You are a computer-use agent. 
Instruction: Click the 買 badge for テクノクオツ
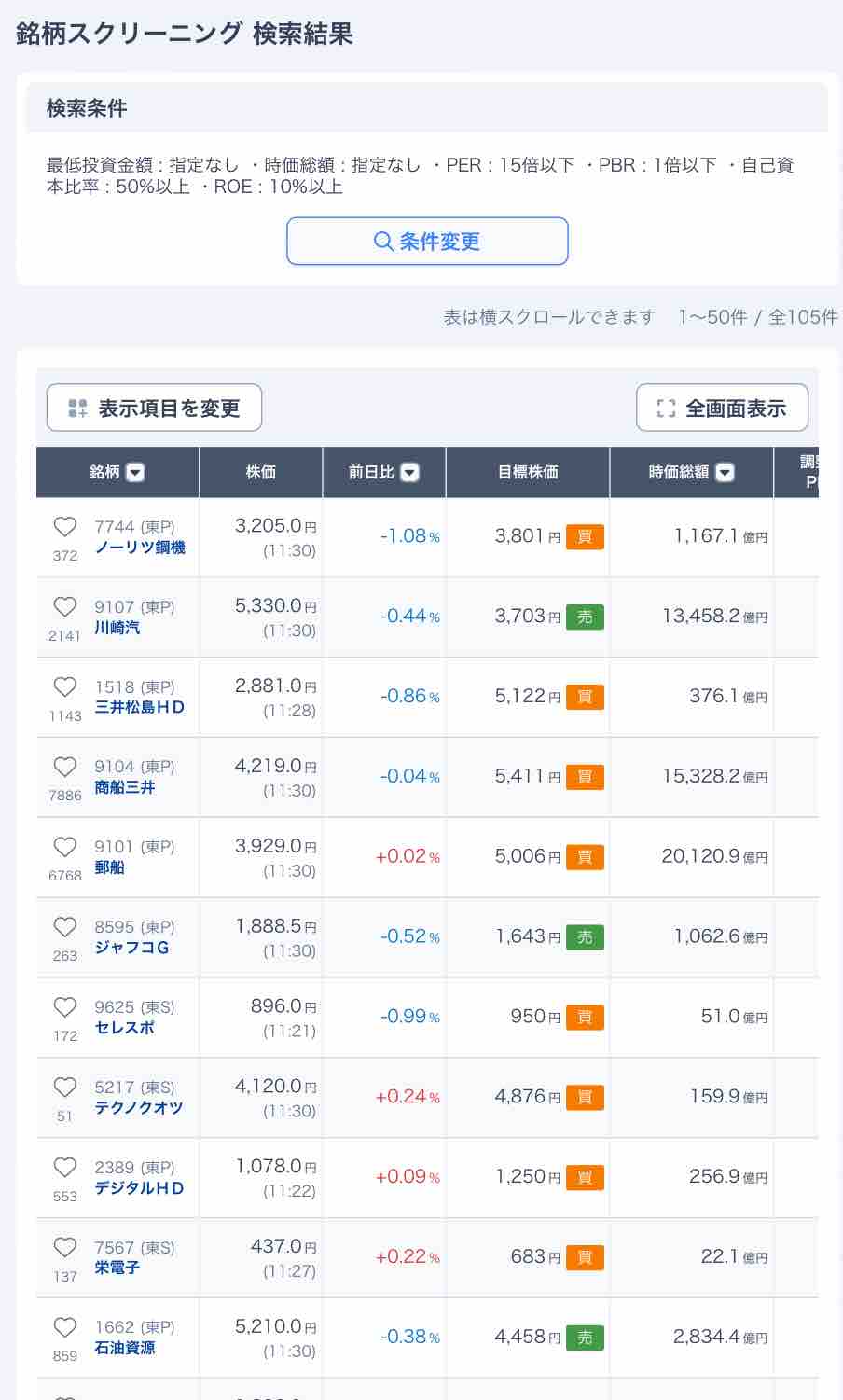(x=585, y=1098)
